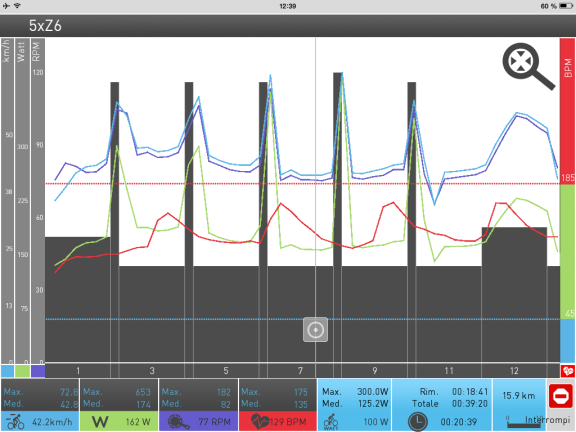Screen dimensions: 576x432
Task: Tap the red stop Interrompi icon
Action: click(561, 396)
